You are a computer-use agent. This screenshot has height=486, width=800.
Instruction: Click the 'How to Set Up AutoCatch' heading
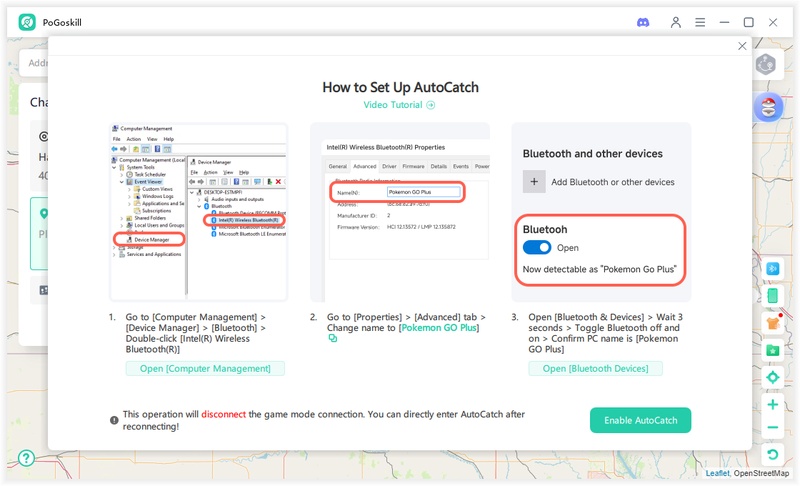401,87
